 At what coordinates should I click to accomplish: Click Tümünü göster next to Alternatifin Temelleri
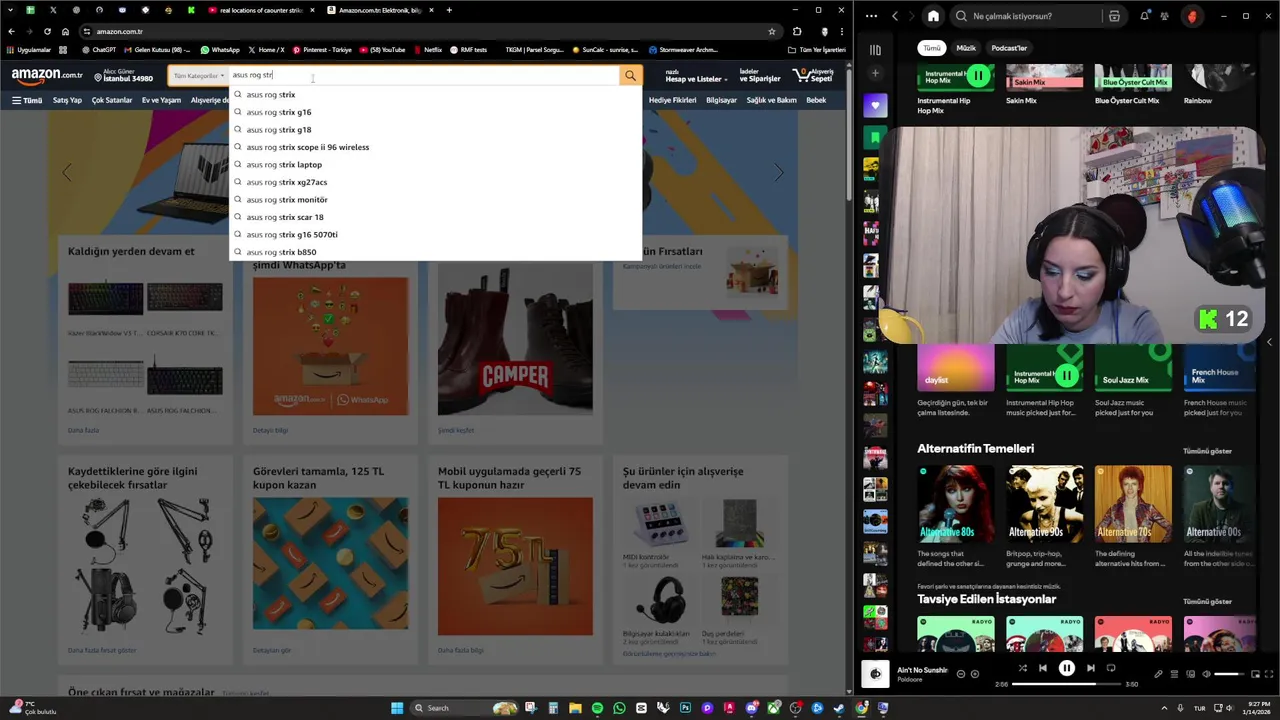[x=1207, y=451]
